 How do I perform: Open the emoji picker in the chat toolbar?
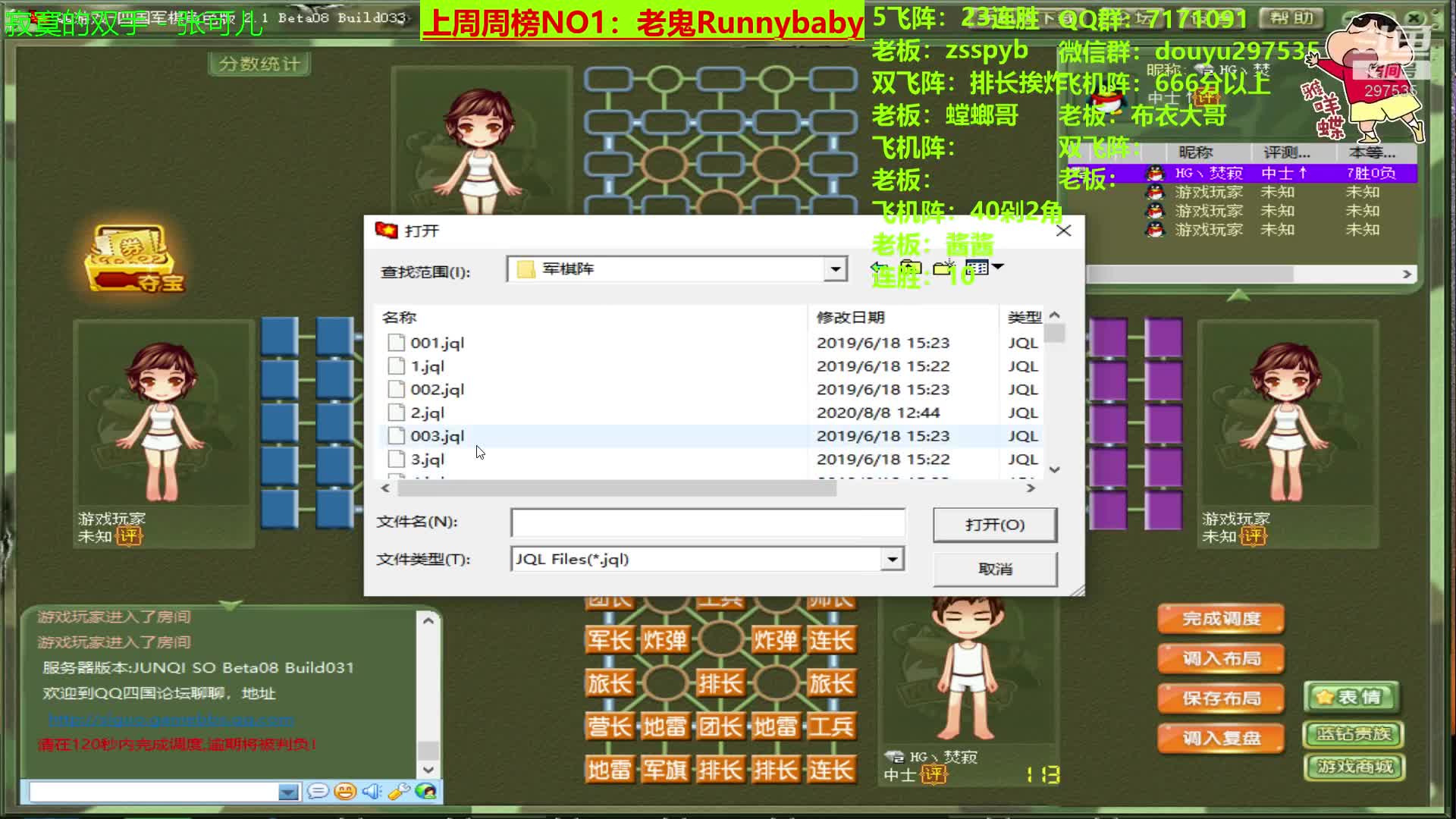(345, 791)
